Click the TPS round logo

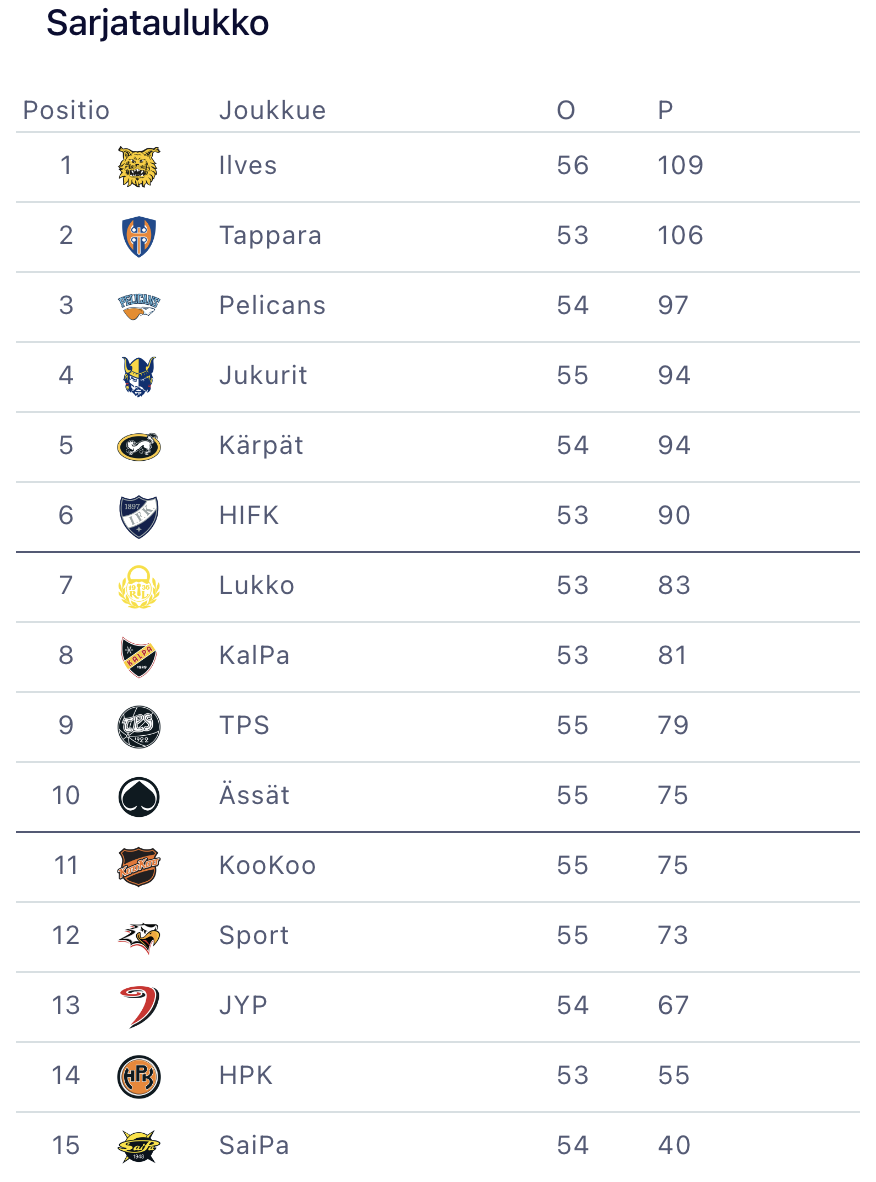139,726
